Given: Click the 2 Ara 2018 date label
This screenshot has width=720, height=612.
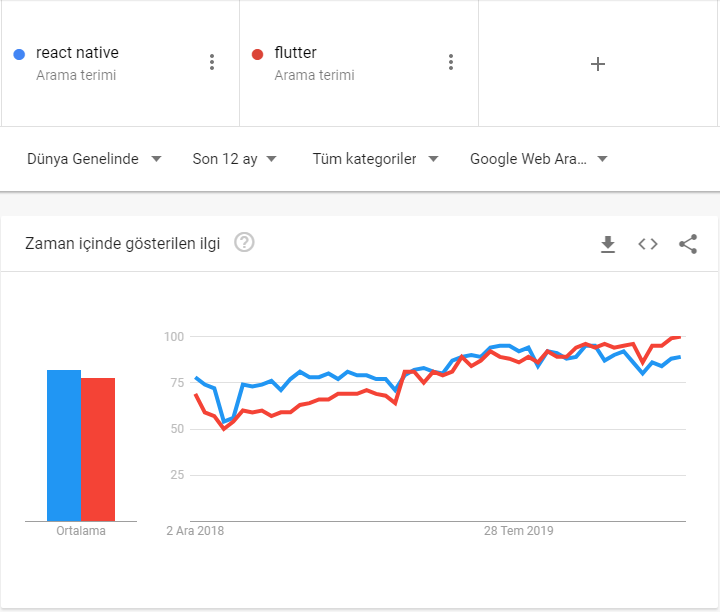Looking at the screenshot, I should tap(195, 531).
